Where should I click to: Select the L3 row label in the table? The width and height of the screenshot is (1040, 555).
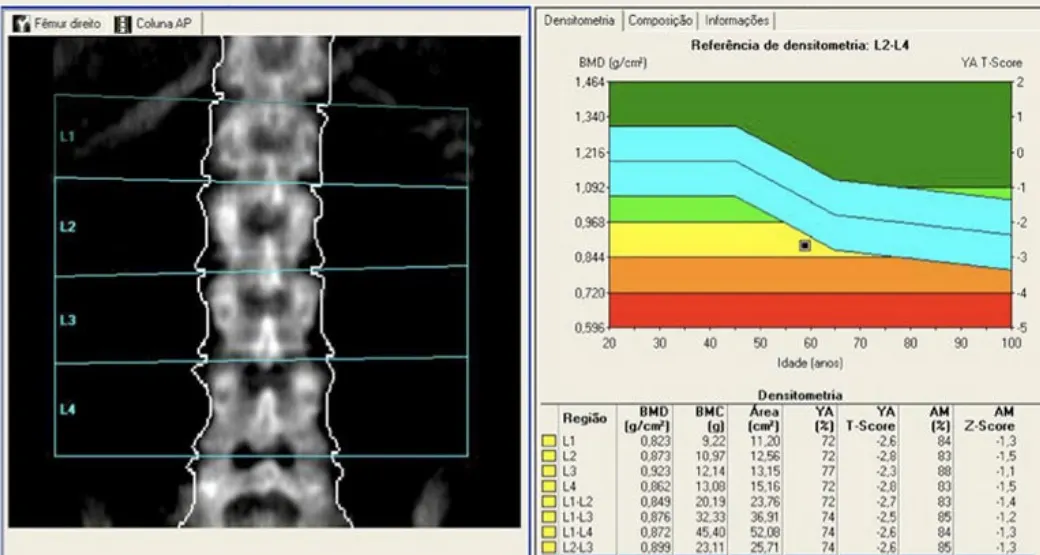tap(569, 471)
